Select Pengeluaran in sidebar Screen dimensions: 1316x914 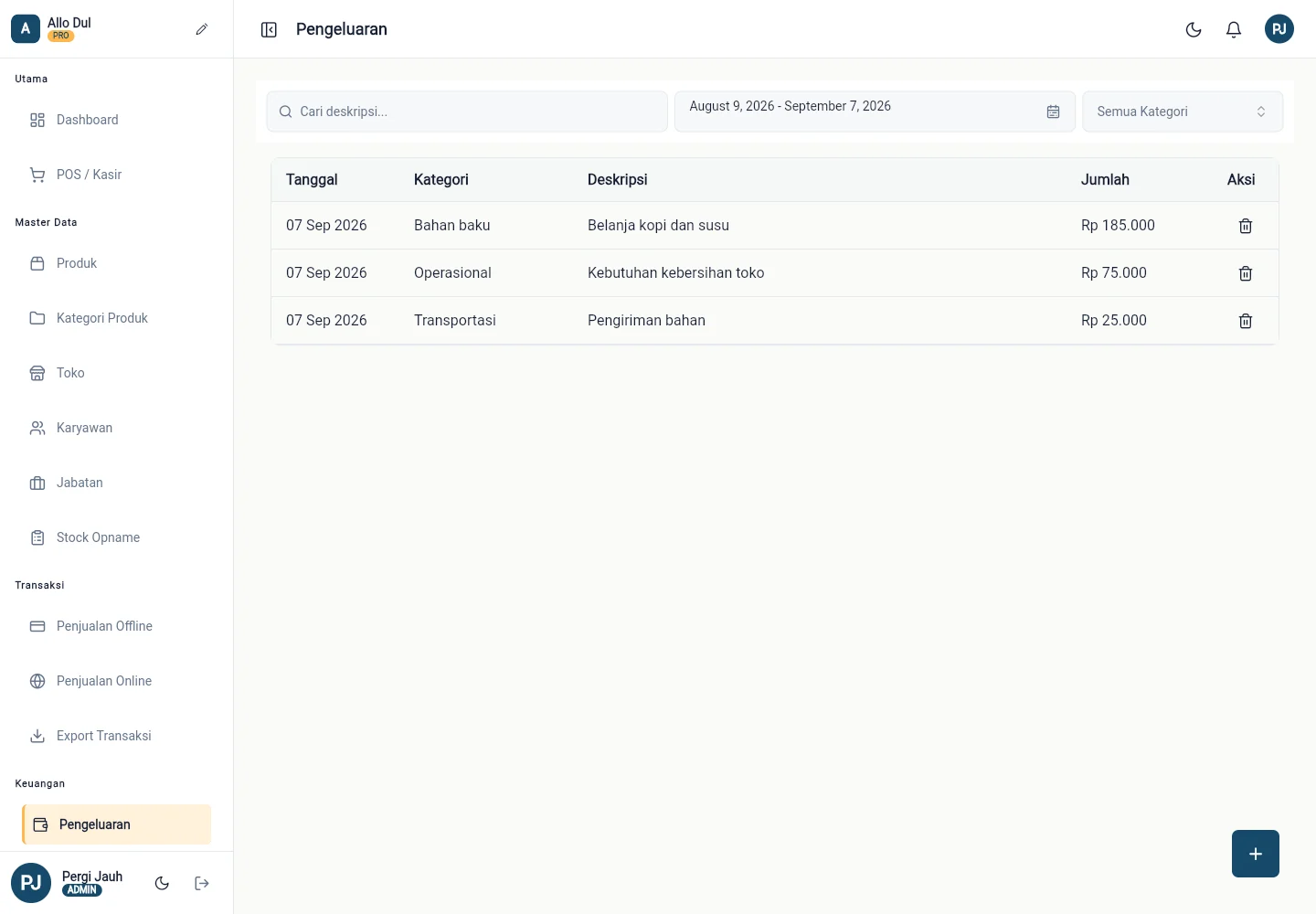(117, 824)
